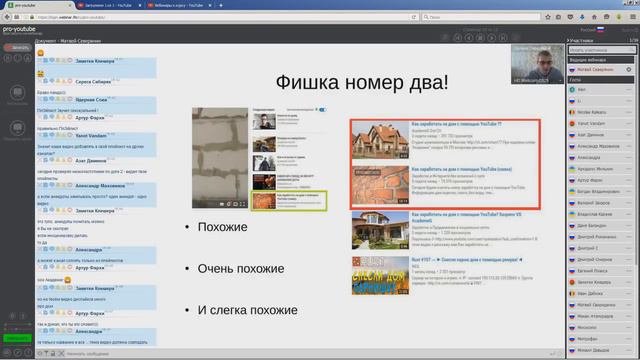
Task: Click the participants search field
Action: point(602,50)
